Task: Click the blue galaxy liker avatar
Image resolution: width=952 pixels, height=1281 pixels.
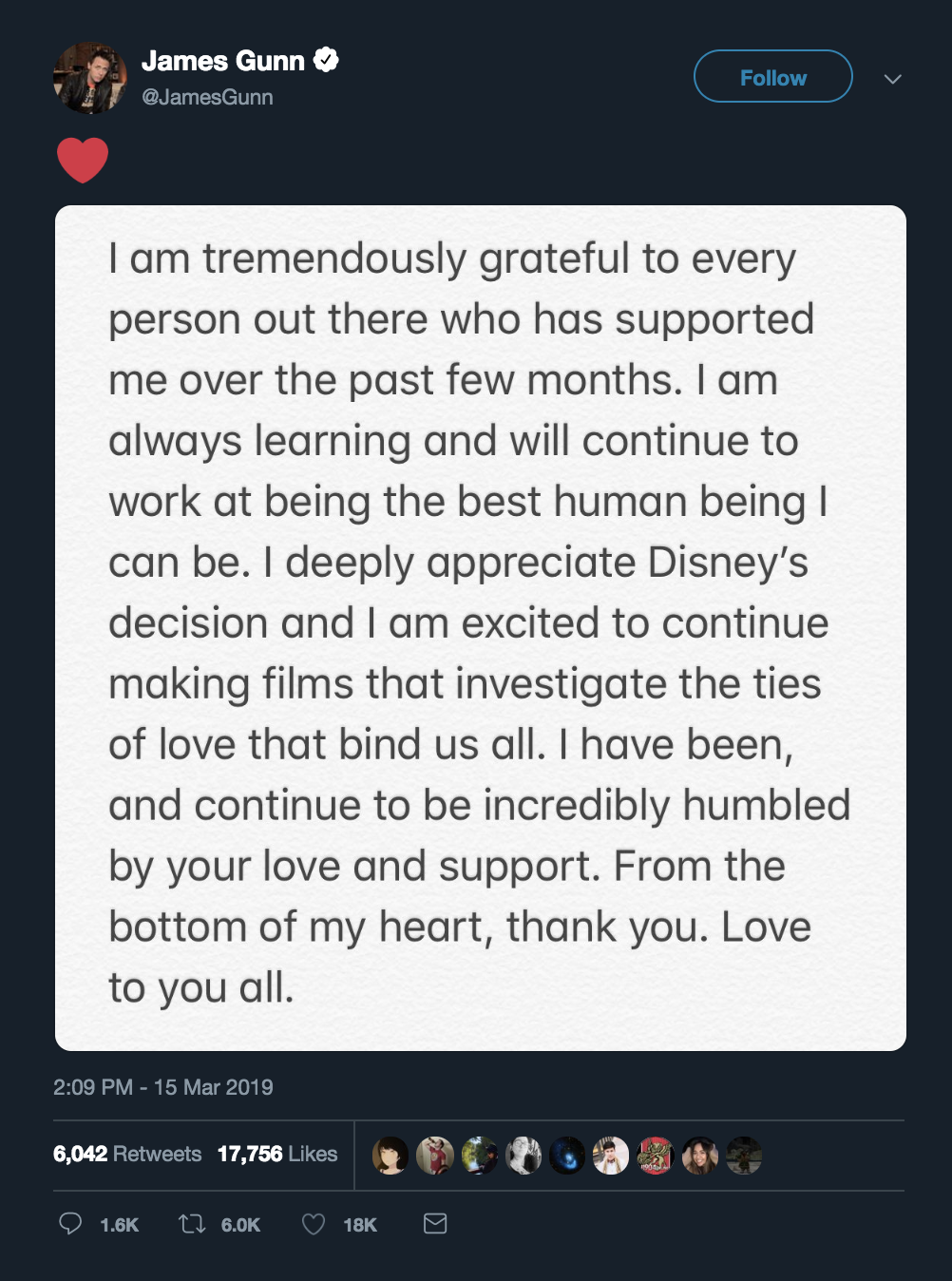Action: 567,1156
